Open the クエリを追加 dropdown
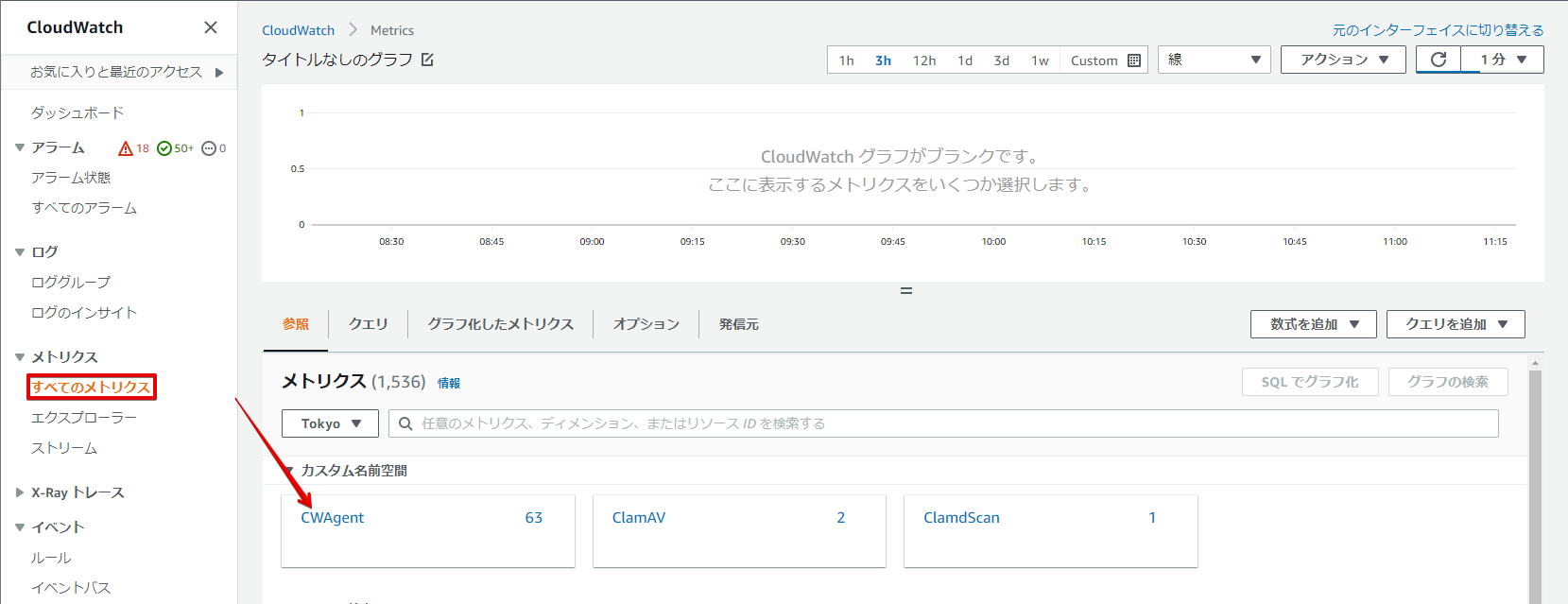 [x=1456, y=324]
